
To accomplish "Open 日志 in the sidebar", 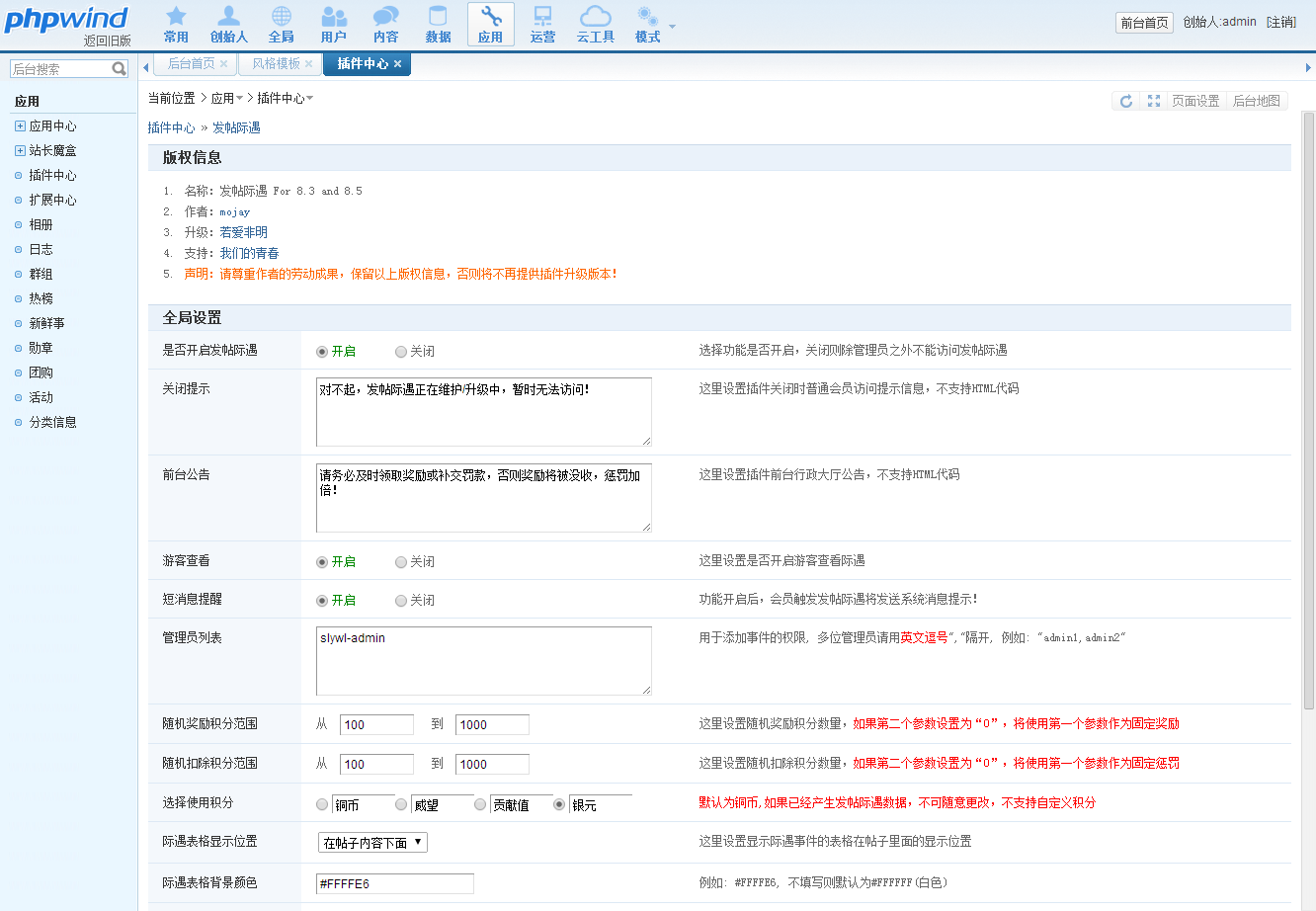I will [41, 250].
